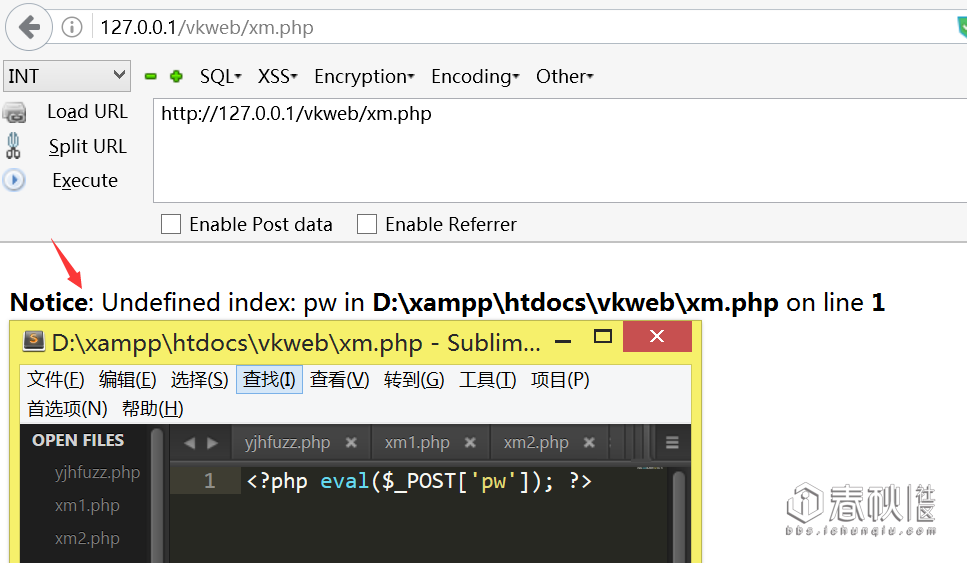Minimize the Sublime Text window
Screen dimensions: 967x563
click(563, 341)
